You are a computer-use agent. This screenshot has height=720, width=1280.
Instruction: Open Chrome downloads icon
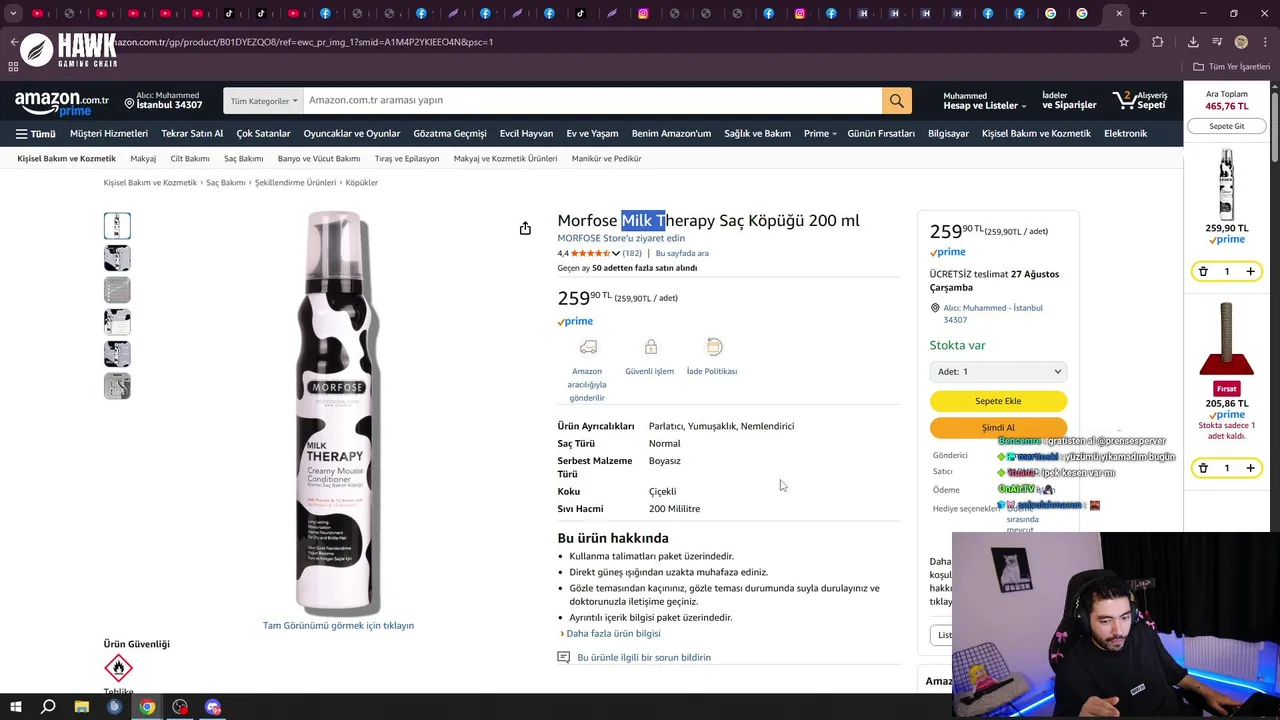tap(1193, 42)
